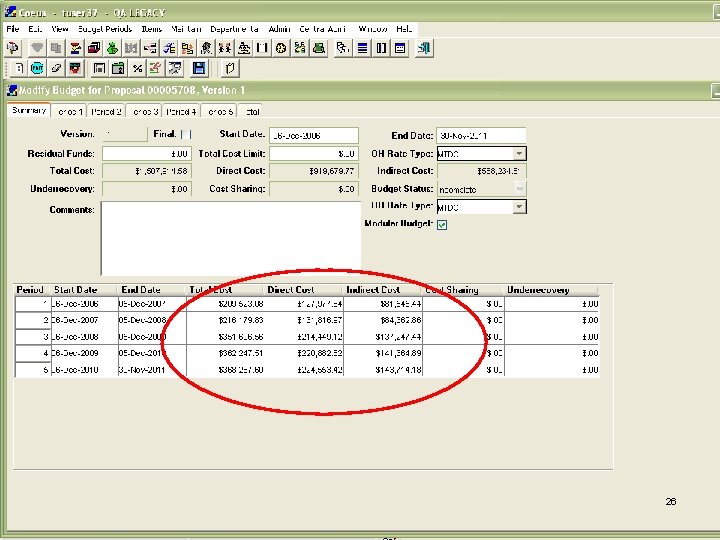Select the period 1 row header
Image resolution: width=720 pixels, height=540 pixels.
pos(33,304)
